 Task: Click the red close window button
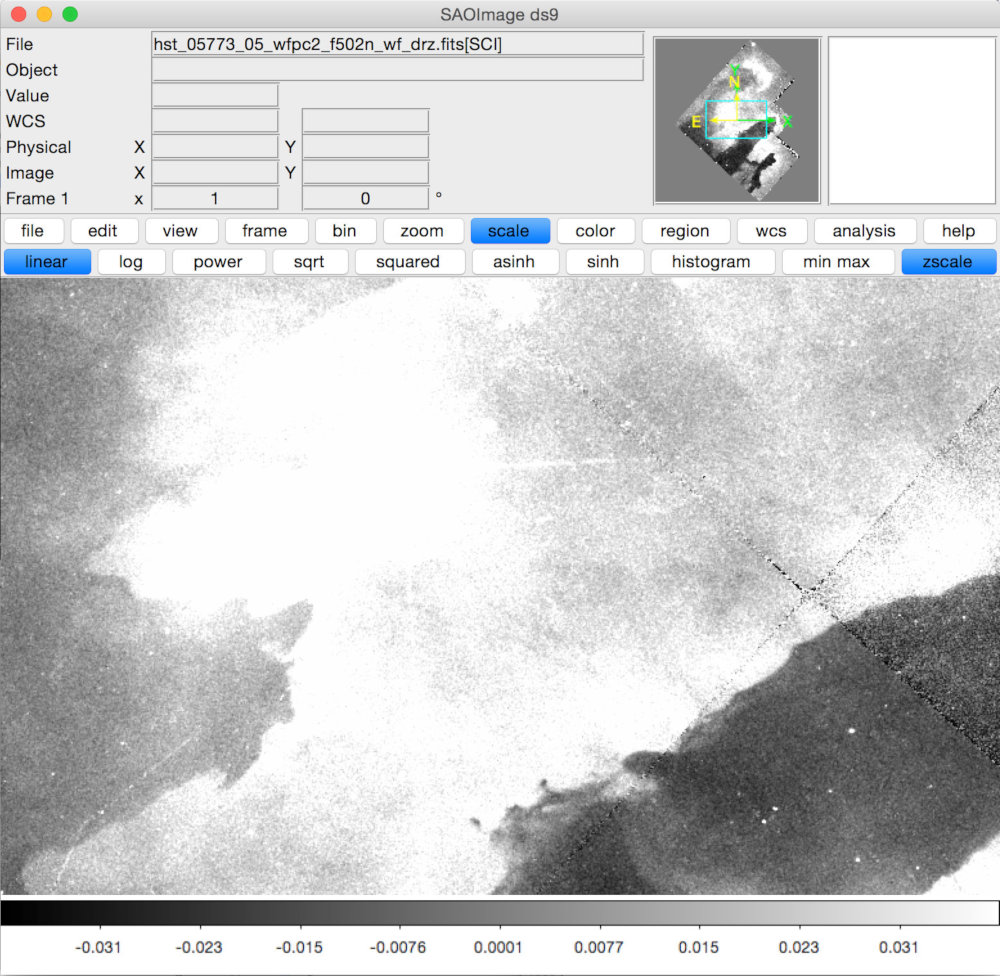click(18, 14)
